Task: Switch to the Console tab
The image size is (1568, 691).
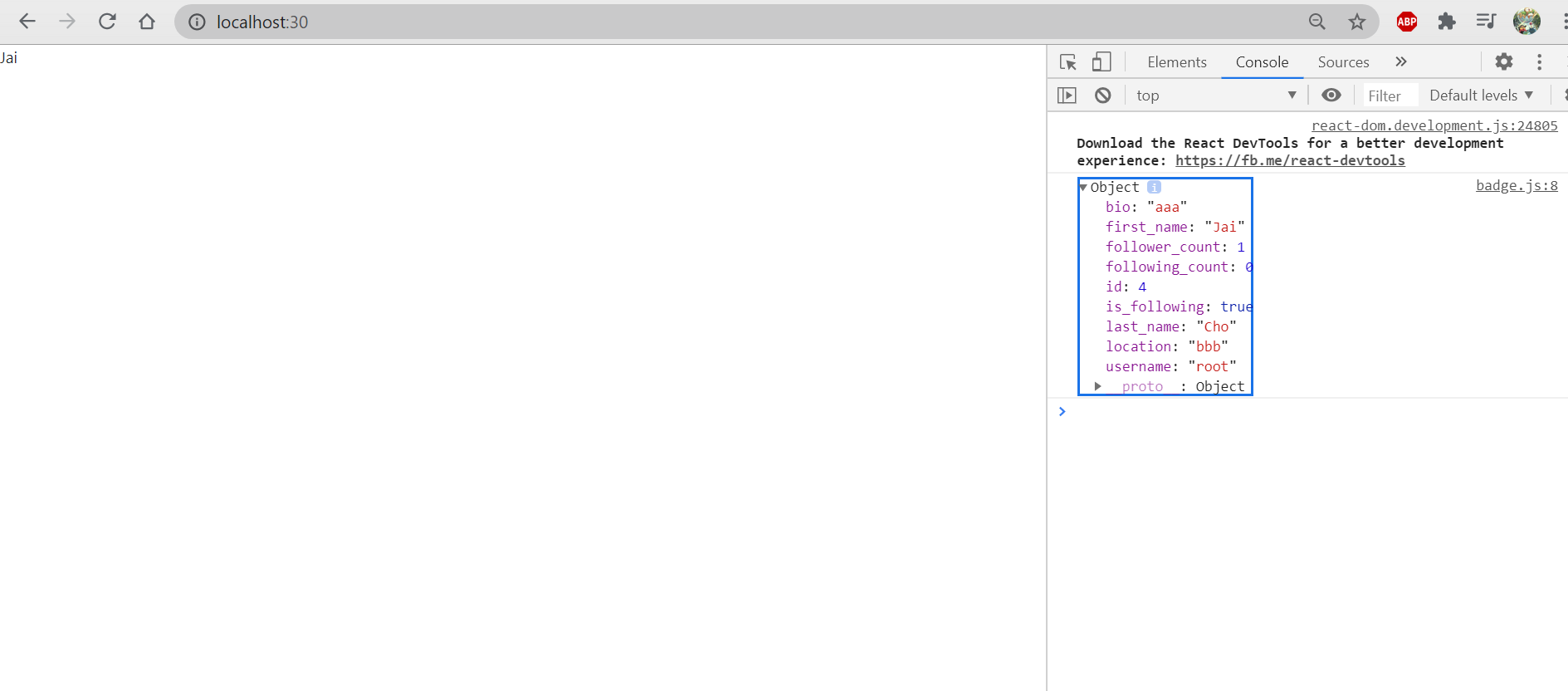Action: point(1262,62)
